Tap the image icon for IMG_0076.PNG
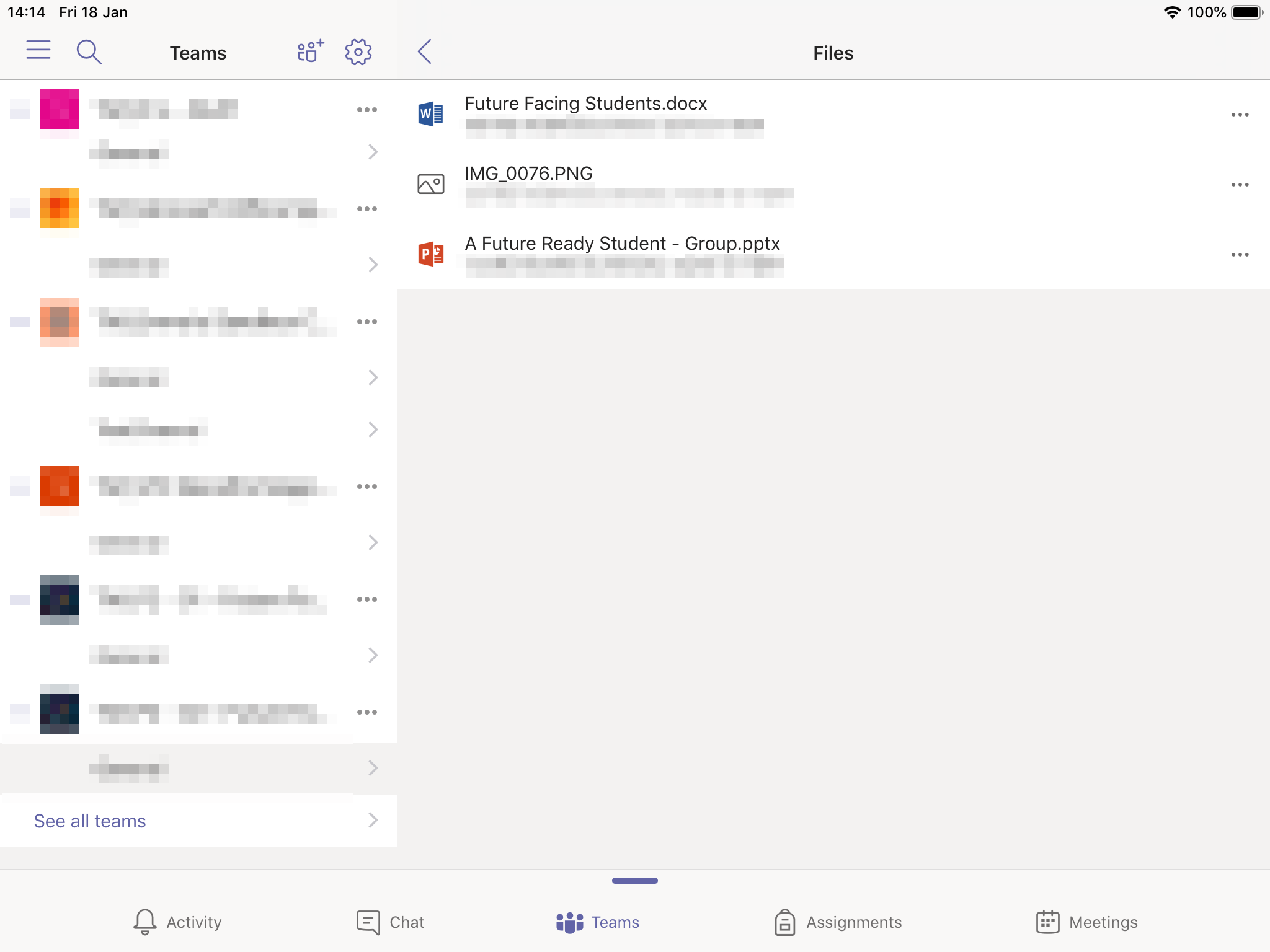This screenshot has height=952, width=1270. (x=431, y=184)
